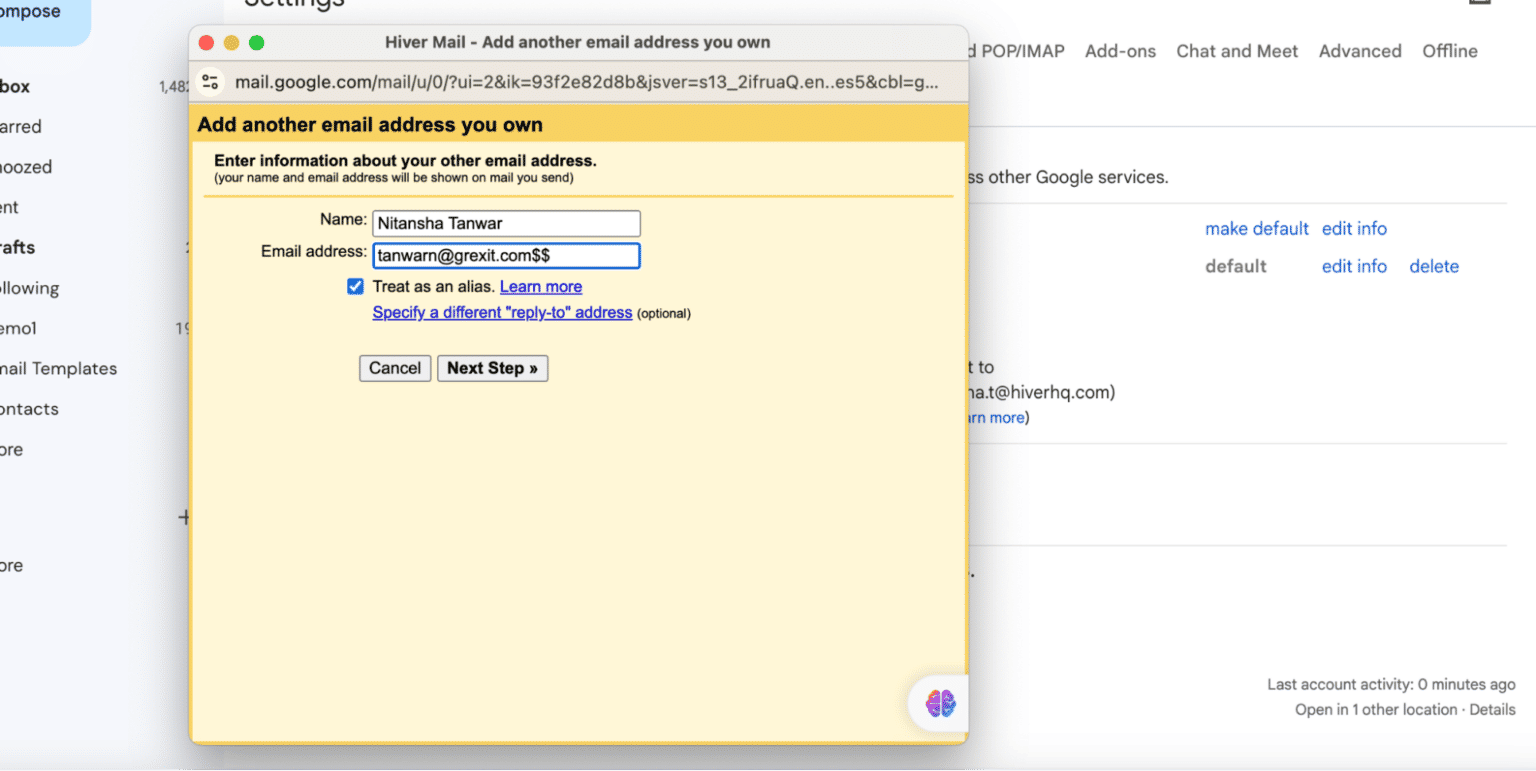Click the site information icon in the address bar

click(210, 83)
